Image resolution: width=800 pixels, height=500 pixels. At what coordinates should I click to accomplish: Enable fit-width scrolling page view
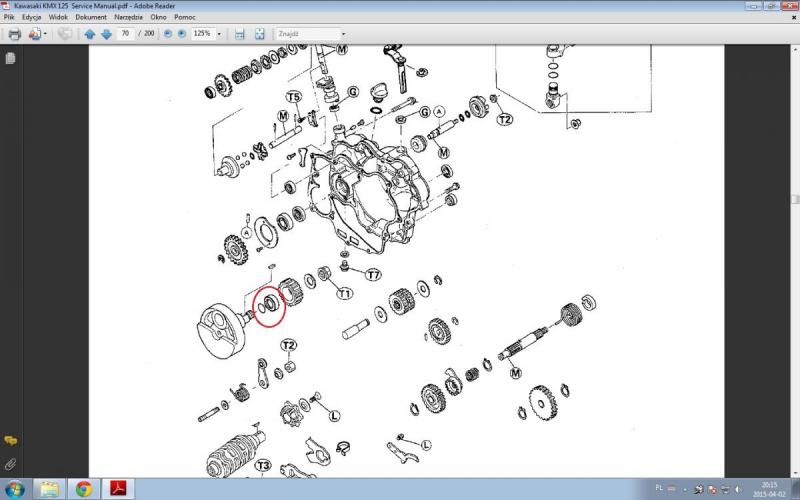point(239,34)
